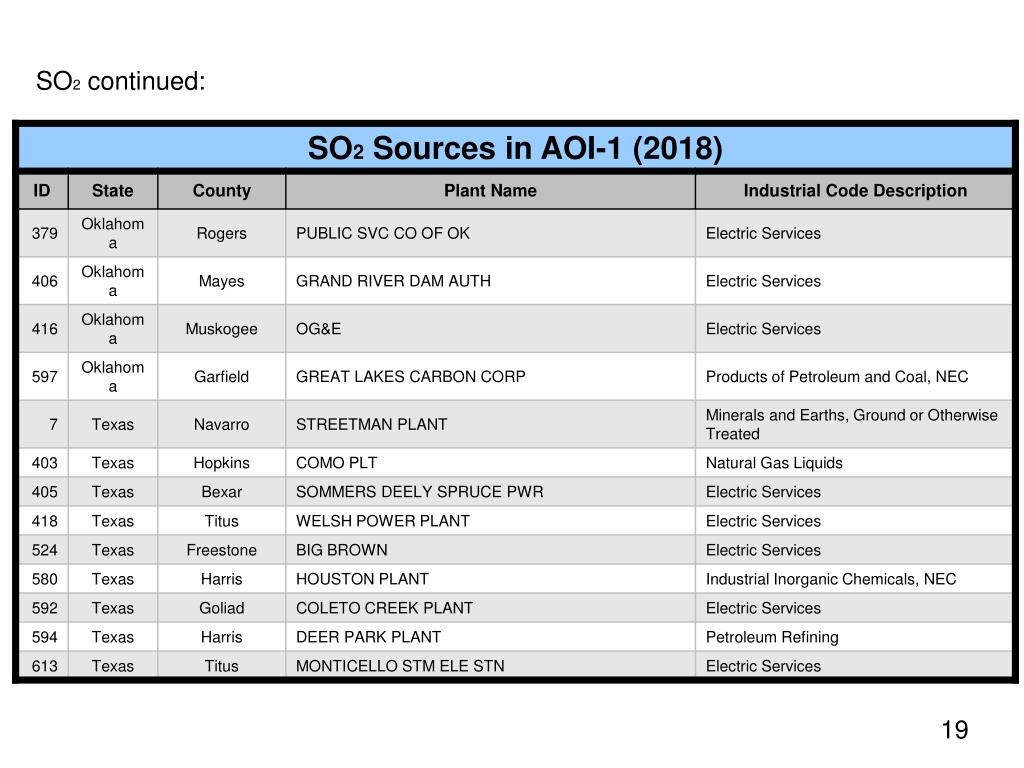Viewport: 1024px width, 768px height.
Task: Click the 'State' column header
Action: [x=112, y=191]
